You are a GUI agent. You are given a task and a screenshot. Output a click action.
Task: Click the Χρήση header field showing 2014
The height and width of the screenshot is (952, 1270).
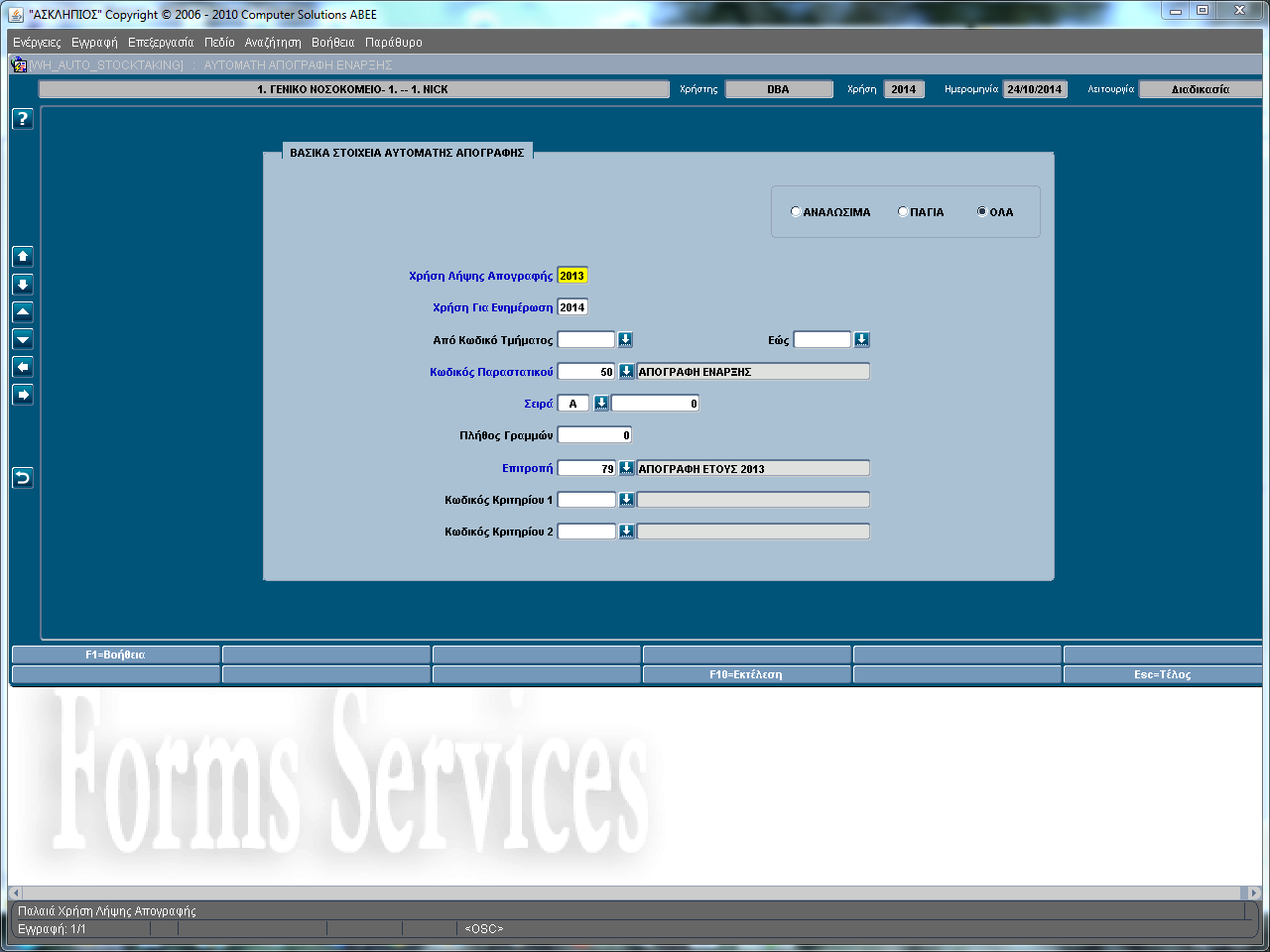tap(904, 89)
